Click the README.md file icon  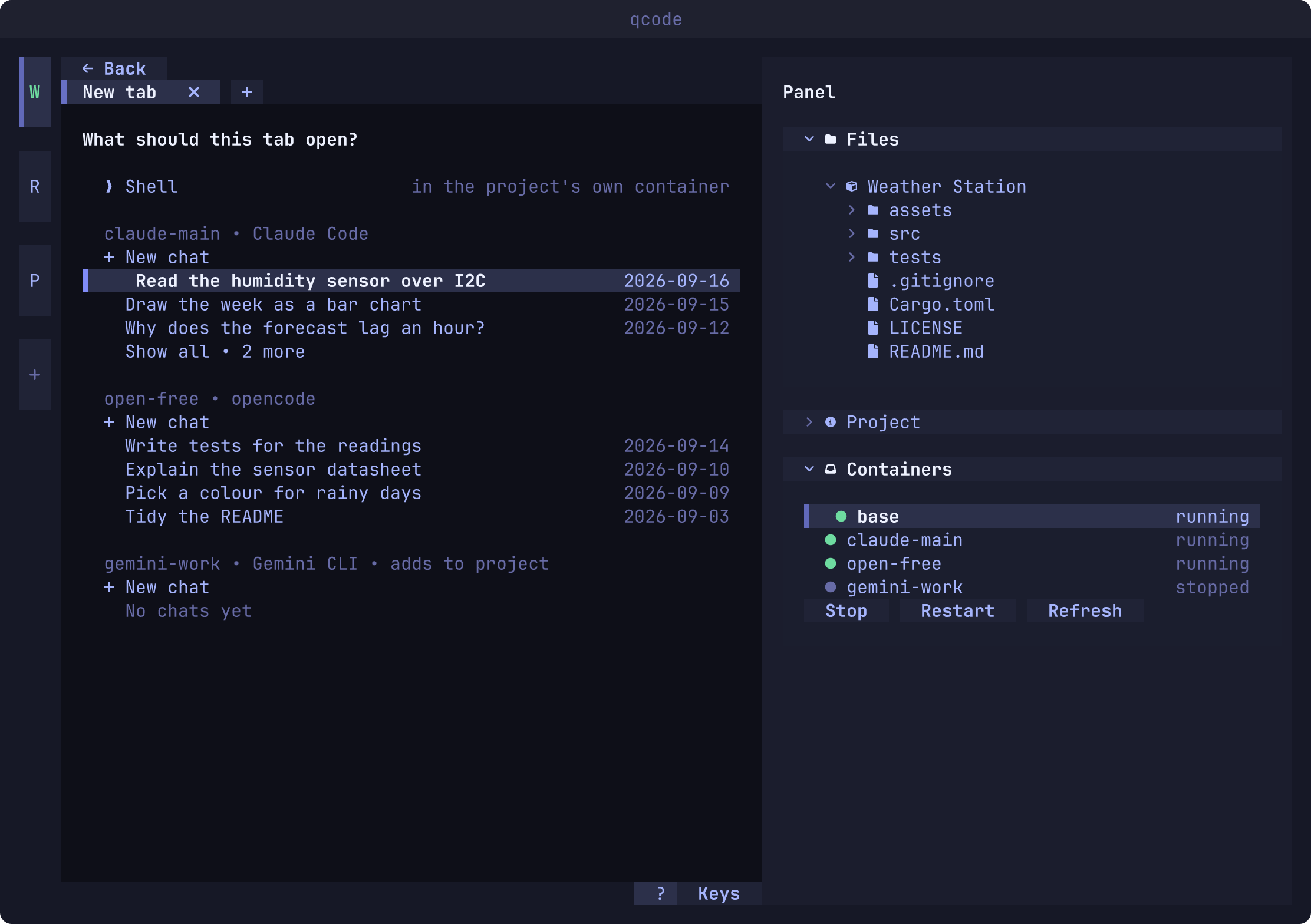coord(873,351)
